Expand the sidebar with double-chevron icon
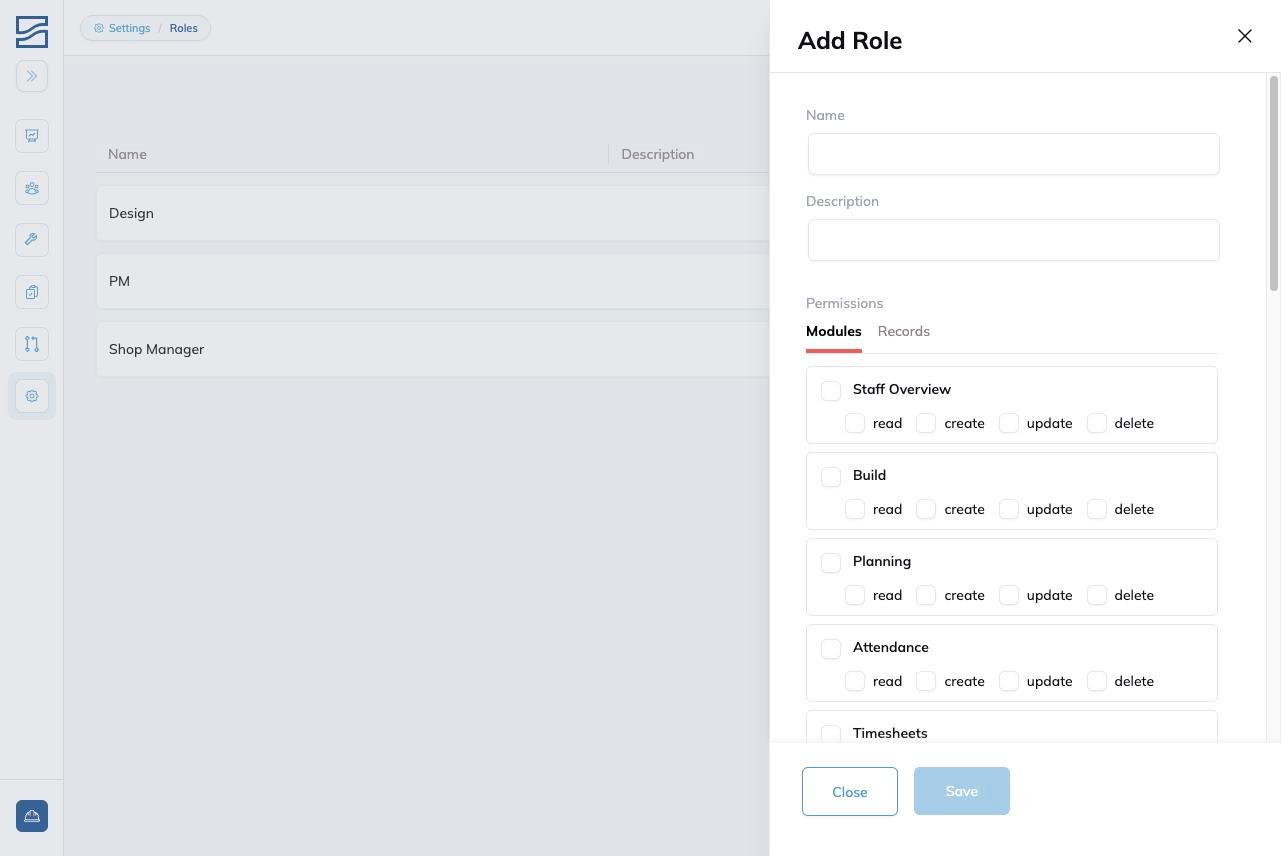Viewport: 1281px width, 856px height. (x=32, y=76)
